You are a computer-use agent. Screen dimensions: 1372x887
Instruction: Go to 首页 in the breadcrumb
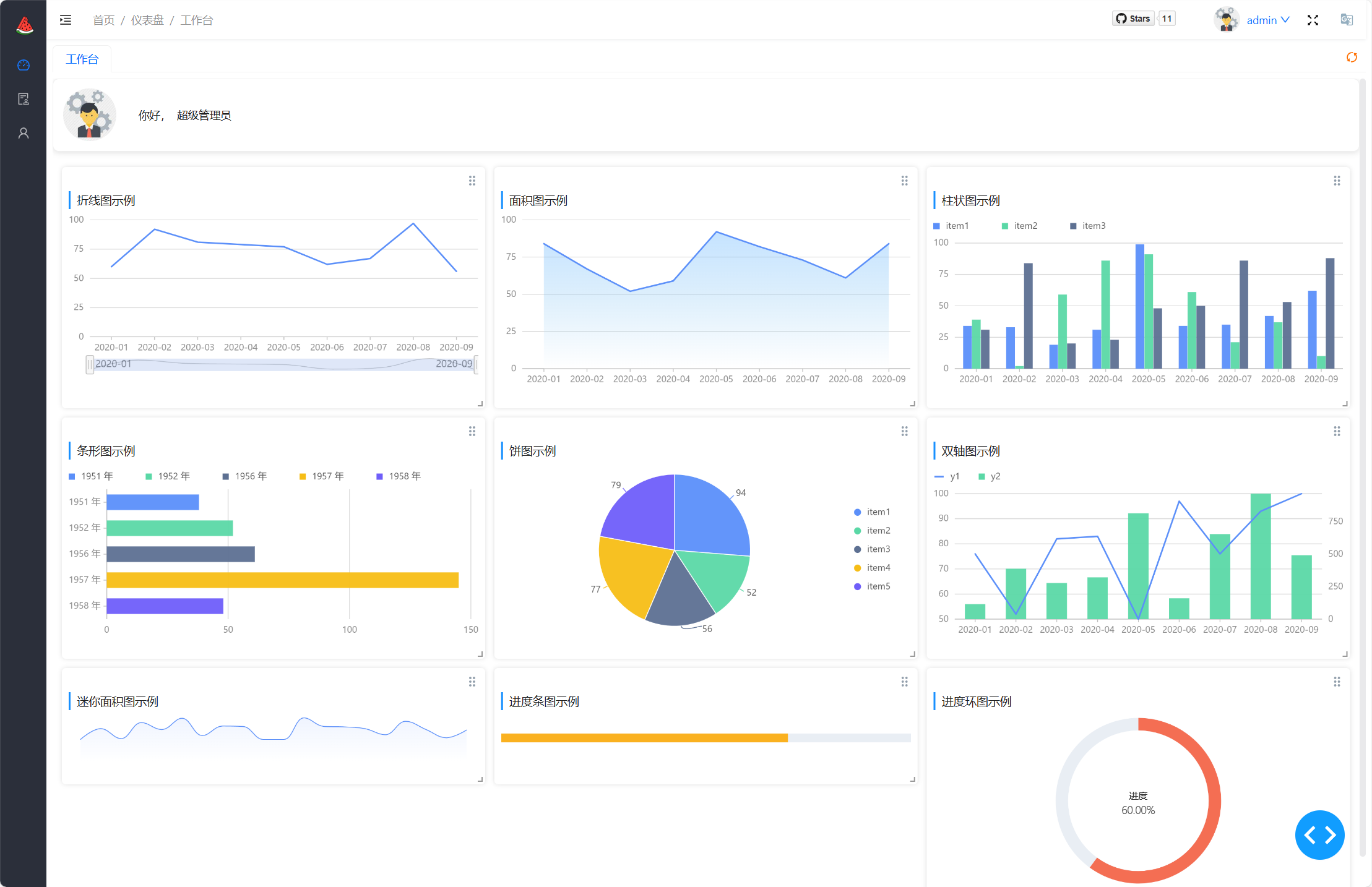[x=103, y=20]
